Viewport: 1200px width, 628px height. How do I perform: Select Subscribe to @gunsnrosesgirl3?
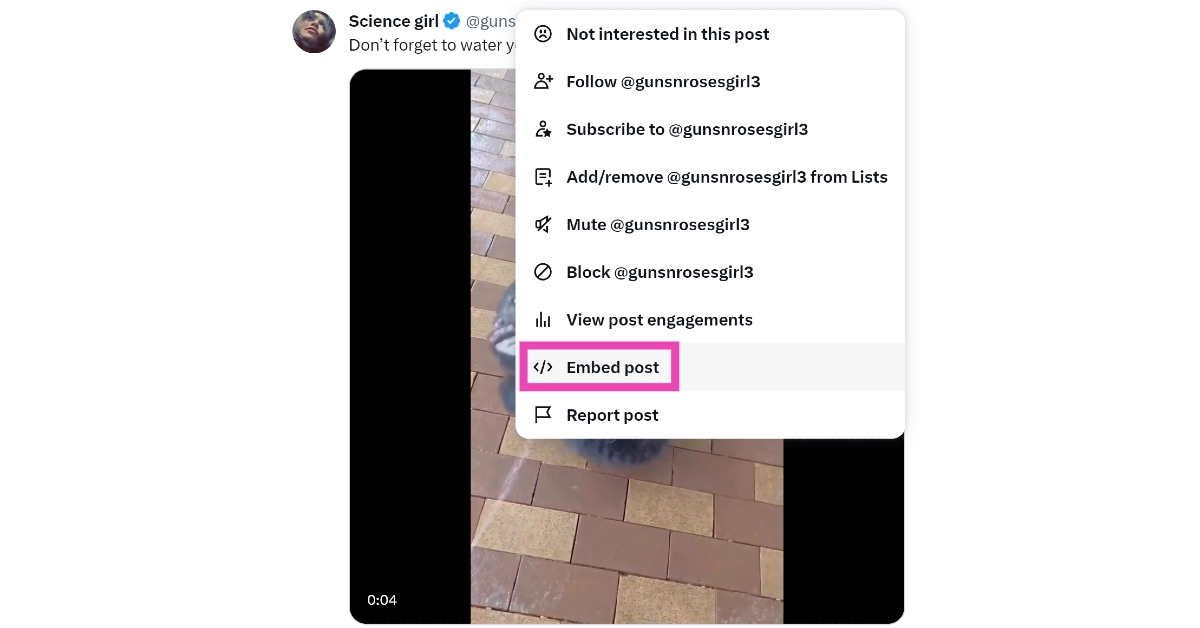click(x=687, y=129)
